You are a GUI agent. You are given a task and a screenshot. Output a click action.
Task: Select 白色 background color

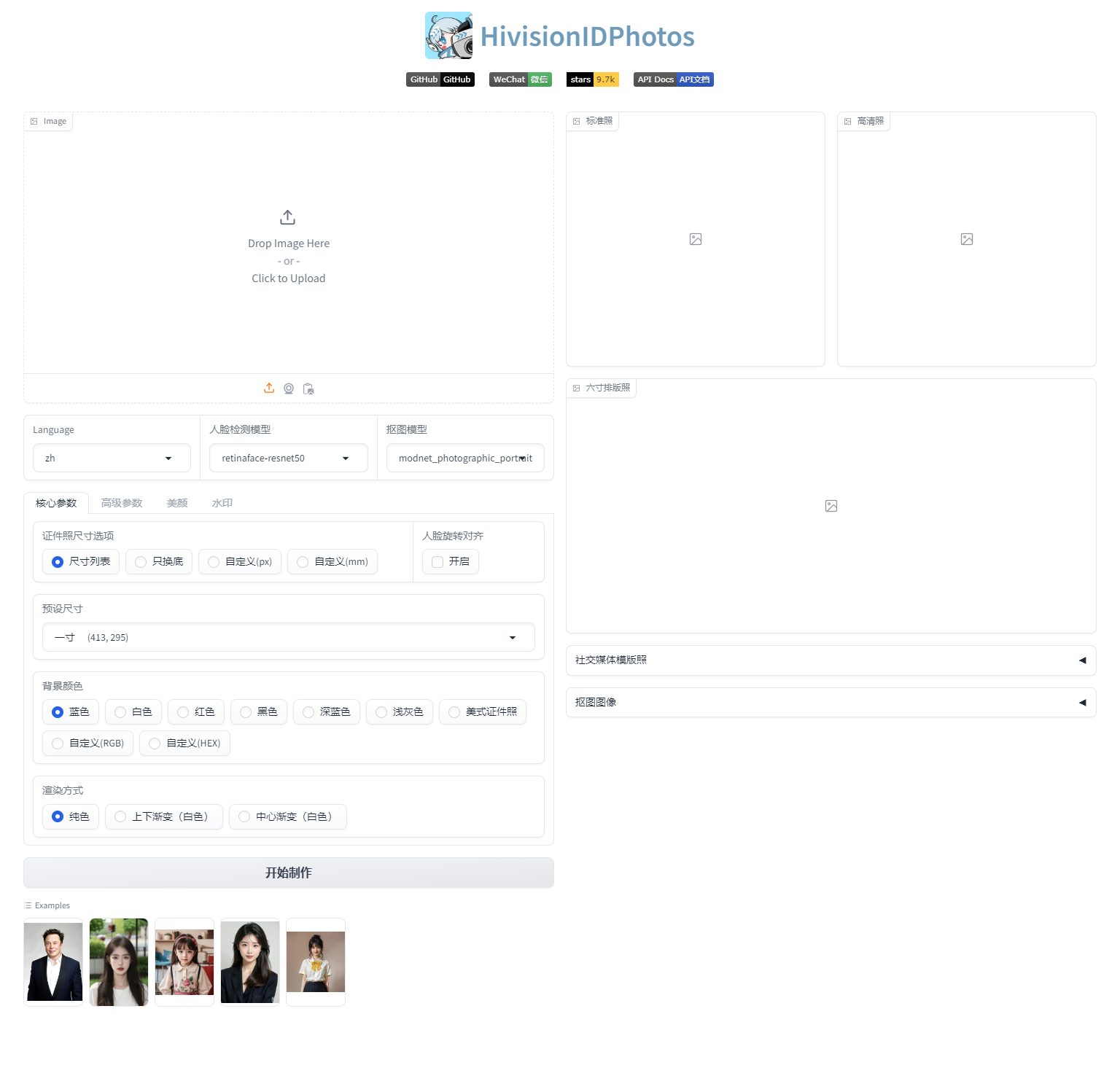(x=133, y=711)
